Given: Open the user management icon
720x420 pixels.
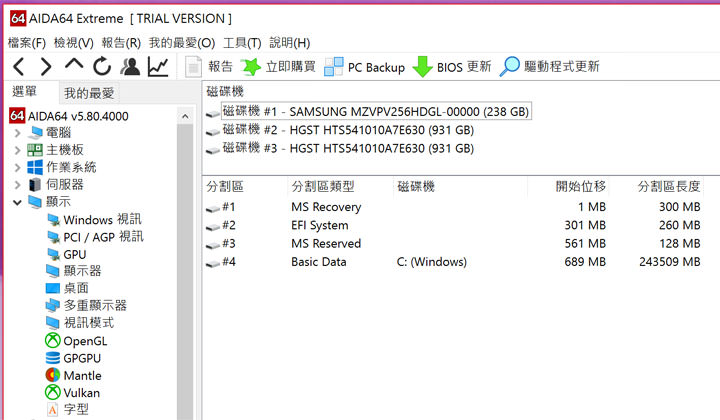Looking at the screenshot, I should [x=130, y=67].
